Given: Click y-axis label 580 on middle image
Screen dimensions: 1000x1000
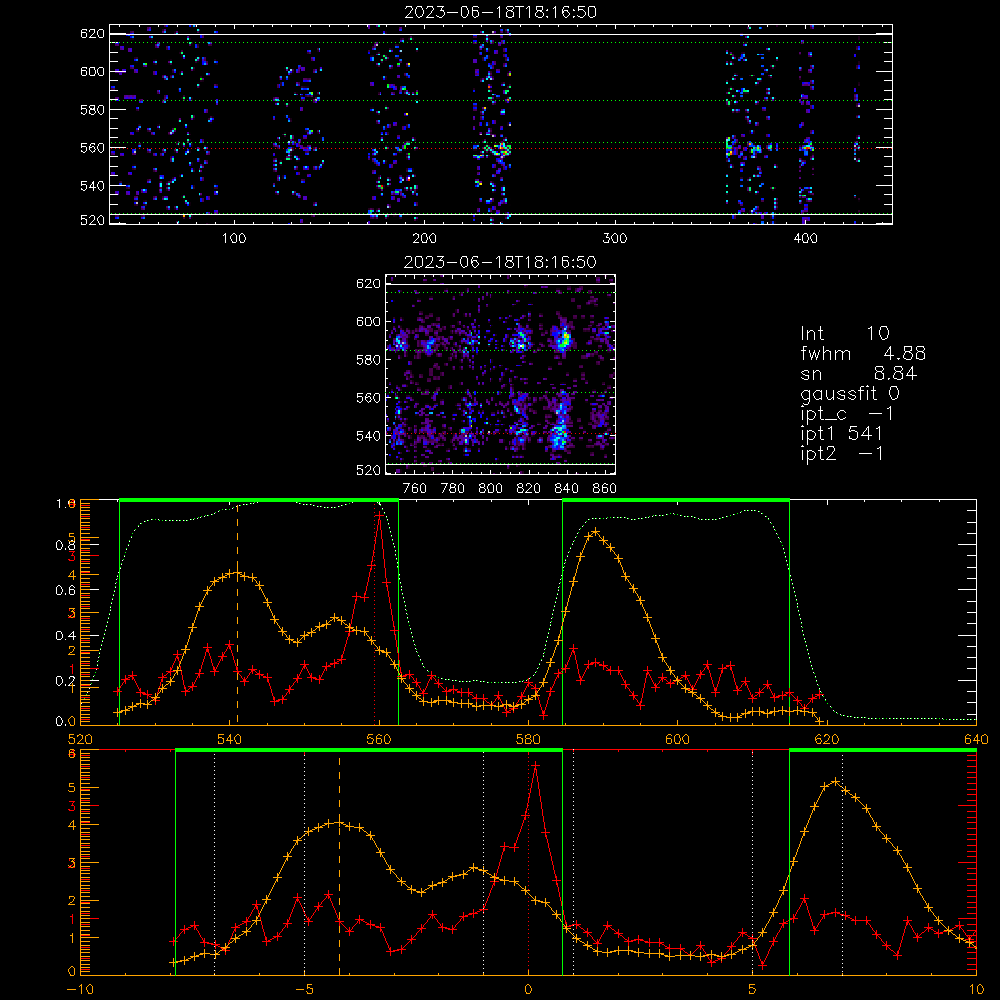Looking at the screenshot, I should pos(368,360).
